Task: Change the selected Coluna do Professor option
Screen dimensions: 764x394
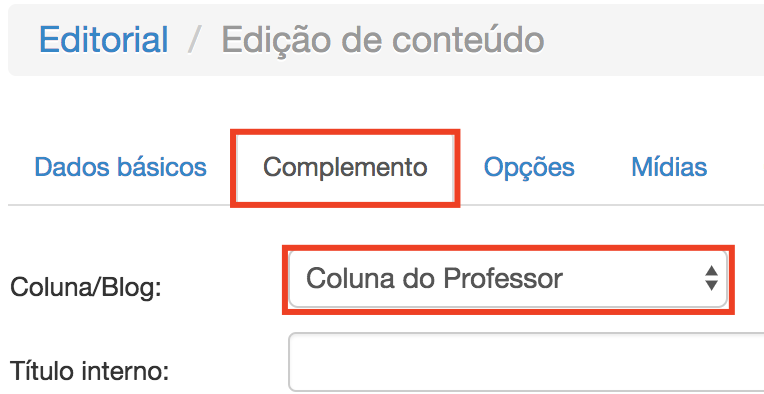Action: click(x=508, y=279)
